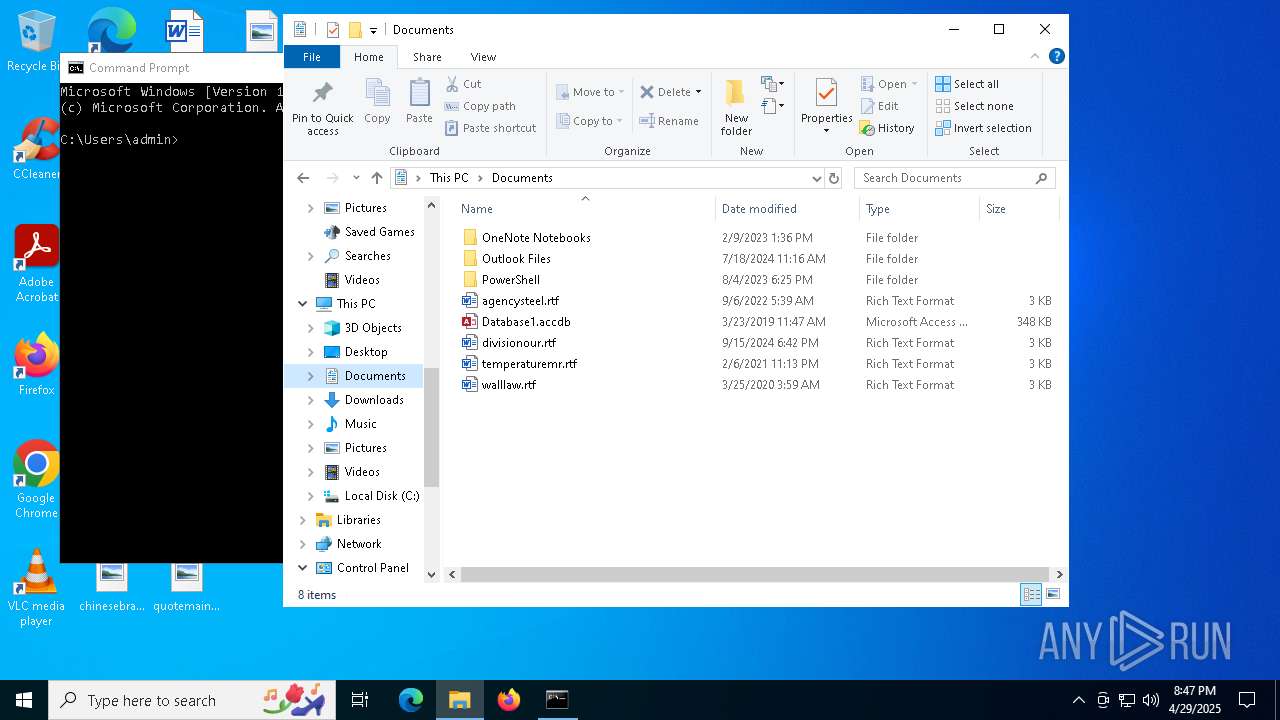Image resolution: width=1280 pixels, height=720 pixels.
Task: Open the Copy to dropdown
Action: tap(590, 121)
